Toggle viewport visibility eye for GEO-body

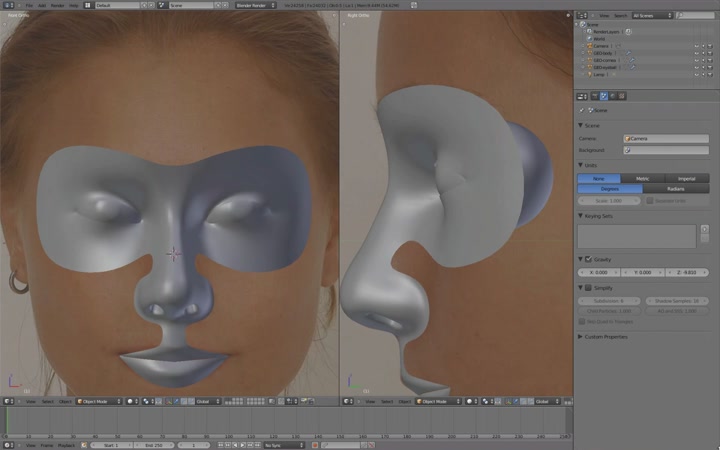click(x=696, y=53)
